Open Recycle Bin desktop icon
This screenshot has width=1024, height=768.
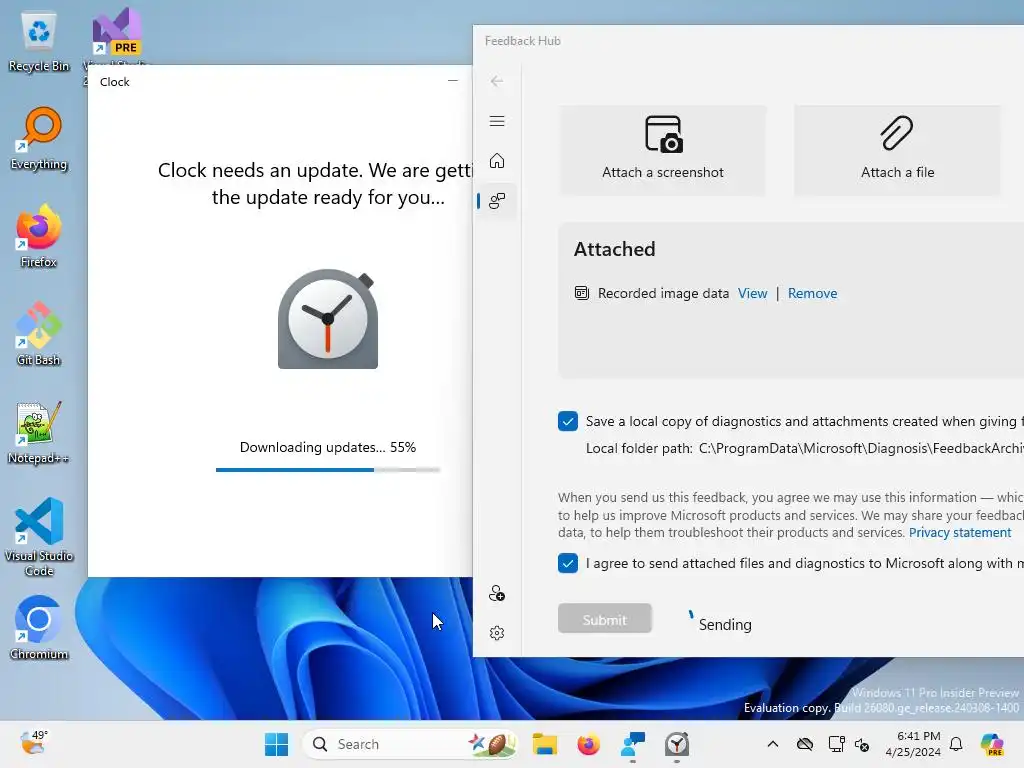(39, 42)
